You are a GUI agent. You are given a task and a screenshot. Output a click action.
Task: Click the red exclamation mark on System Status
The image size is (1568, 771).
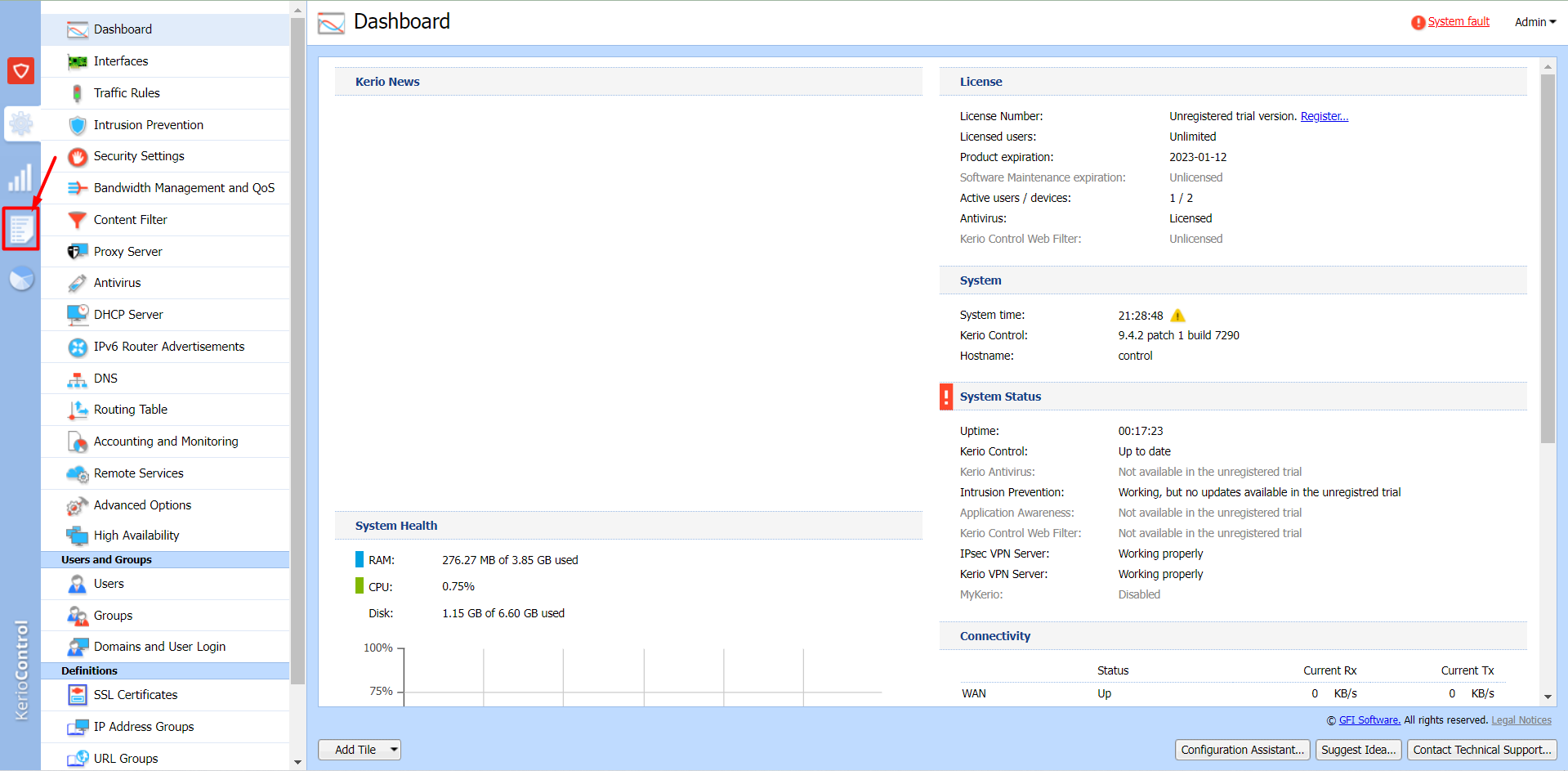pyautogui.click(x=946, y=397)
